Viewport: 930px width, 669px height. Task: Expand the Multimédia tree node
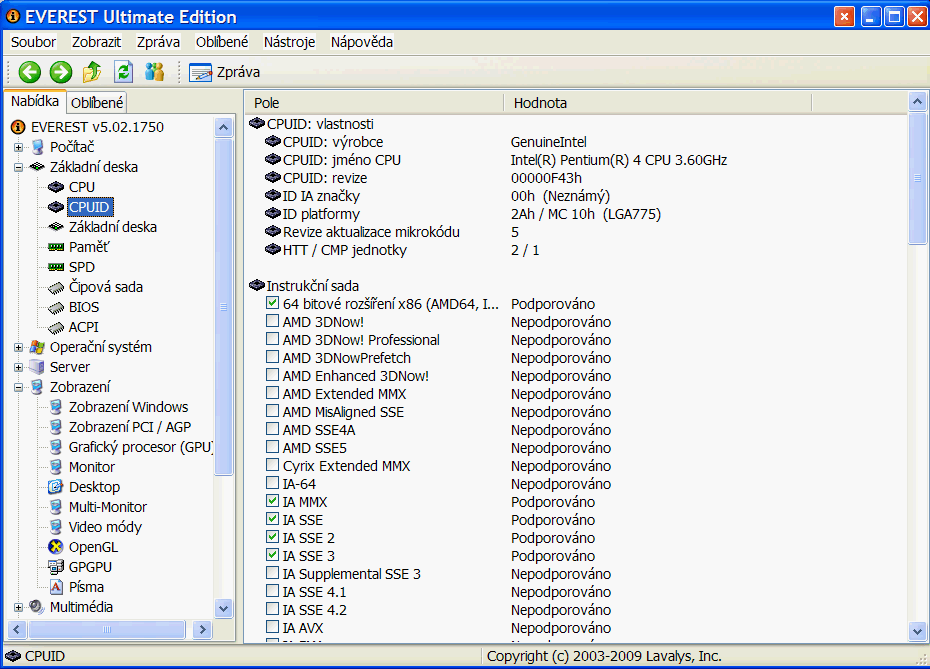[18, 607]
